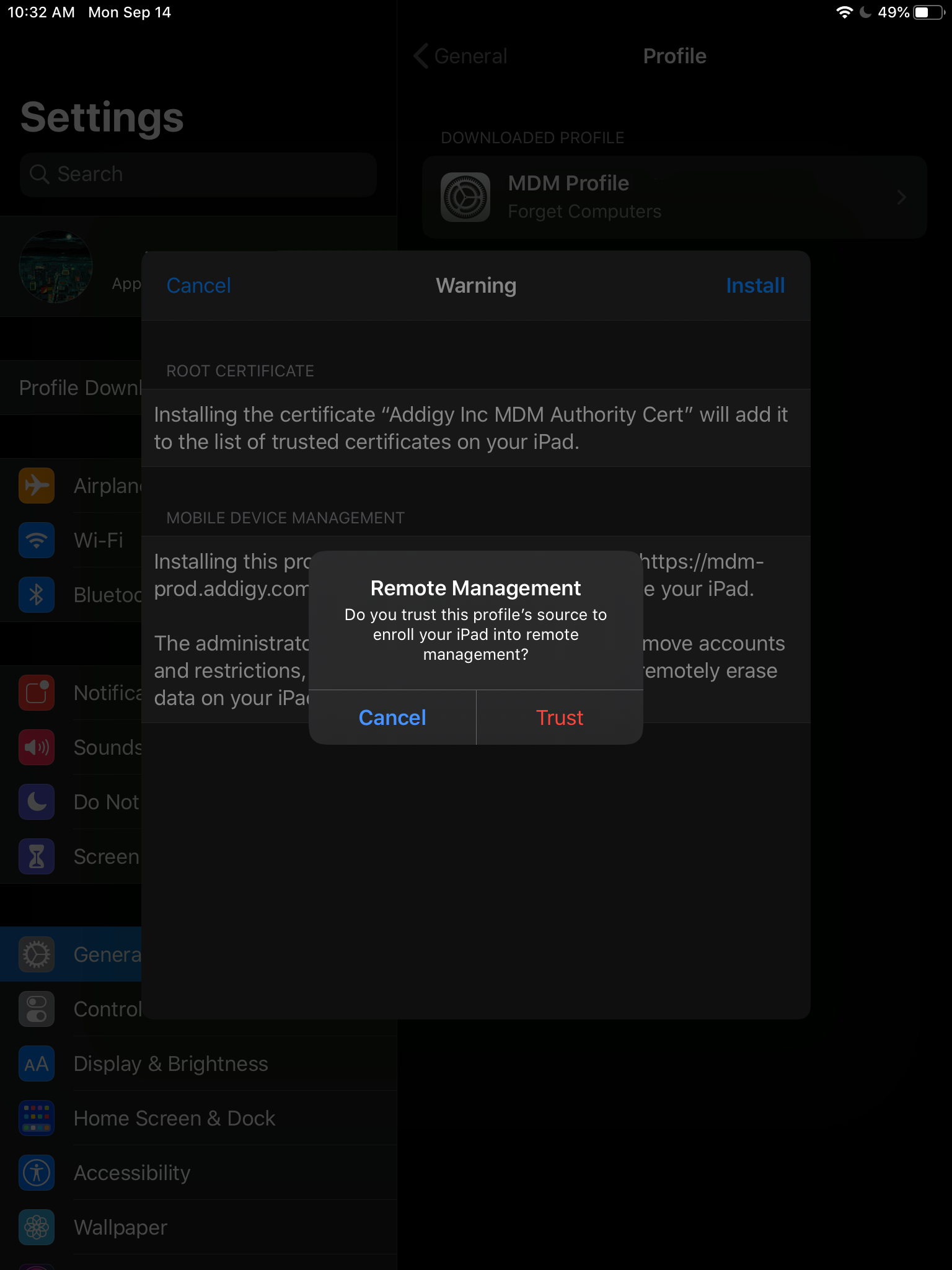This screenshot has height=1270, width=952.
Task: Tap the "DOWNLOADED PROFILE" header
Action: (532, 138)
